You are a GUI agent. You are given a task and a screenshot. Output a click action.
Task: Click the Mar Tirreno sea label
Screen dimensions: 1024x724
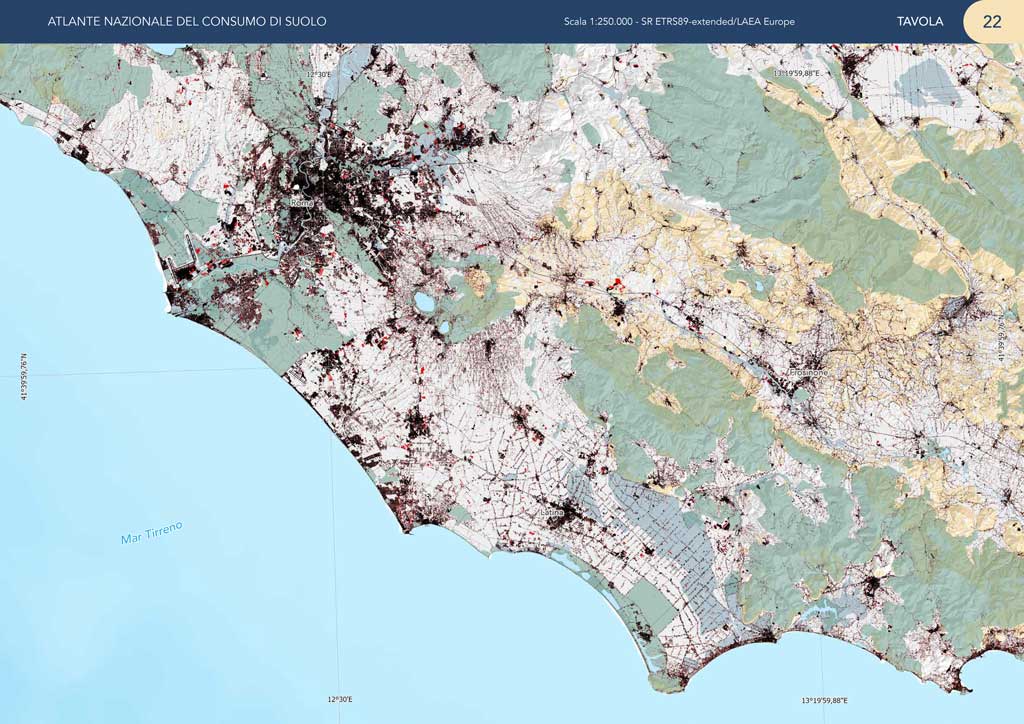152,533
